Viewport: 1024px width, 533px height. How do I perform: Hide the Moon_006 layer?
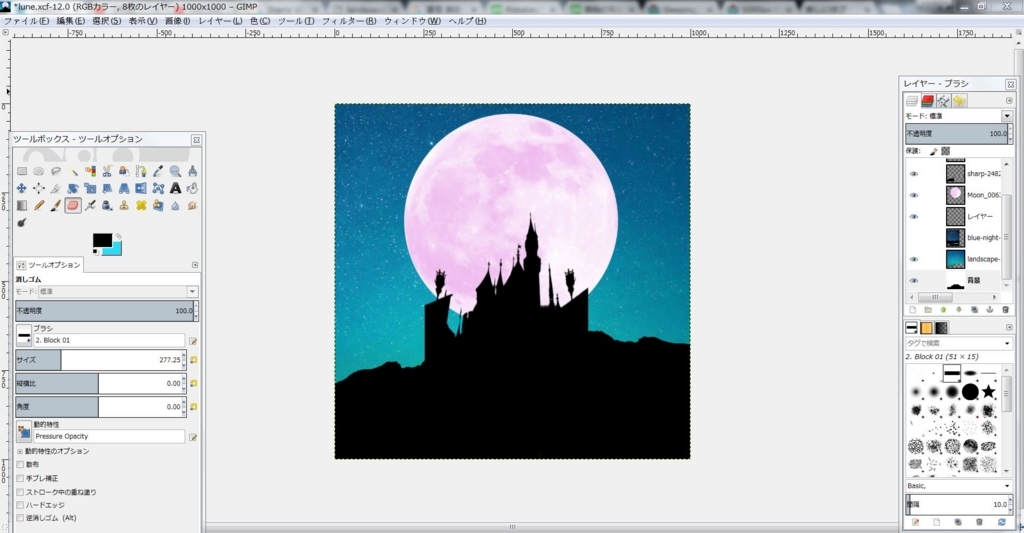point(914,195)
